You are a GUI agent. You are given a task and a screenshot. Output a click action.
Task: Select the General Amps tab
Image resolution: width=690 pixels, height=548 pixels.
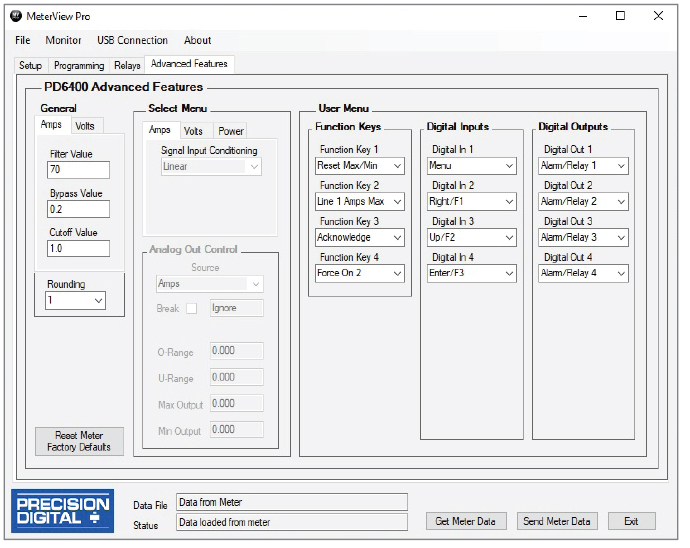51,125
